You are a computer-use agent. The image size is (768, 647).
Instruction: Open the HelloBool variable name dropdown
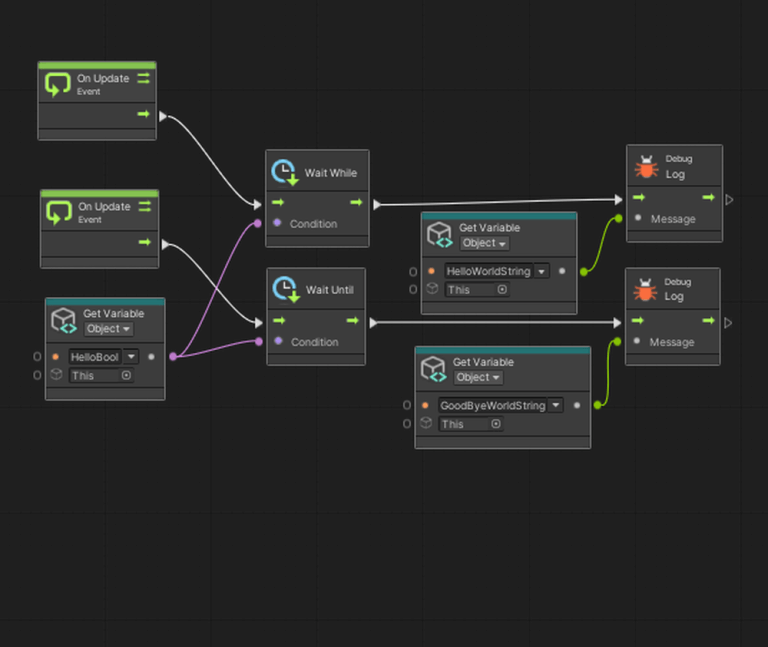point(130,356)
